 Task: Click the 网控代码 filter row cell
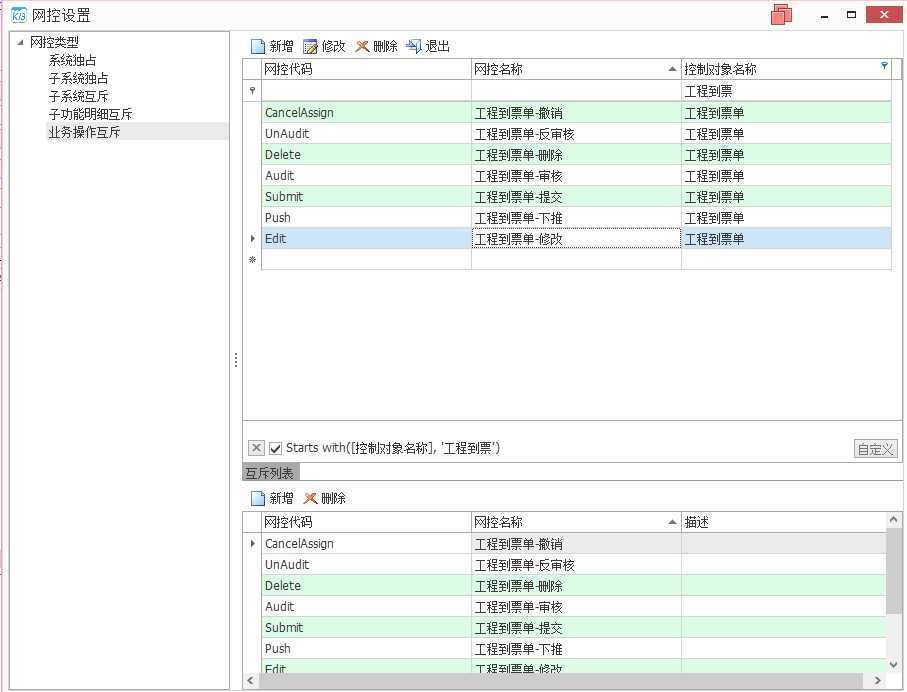pyautogui.click(x=366, y=91)
